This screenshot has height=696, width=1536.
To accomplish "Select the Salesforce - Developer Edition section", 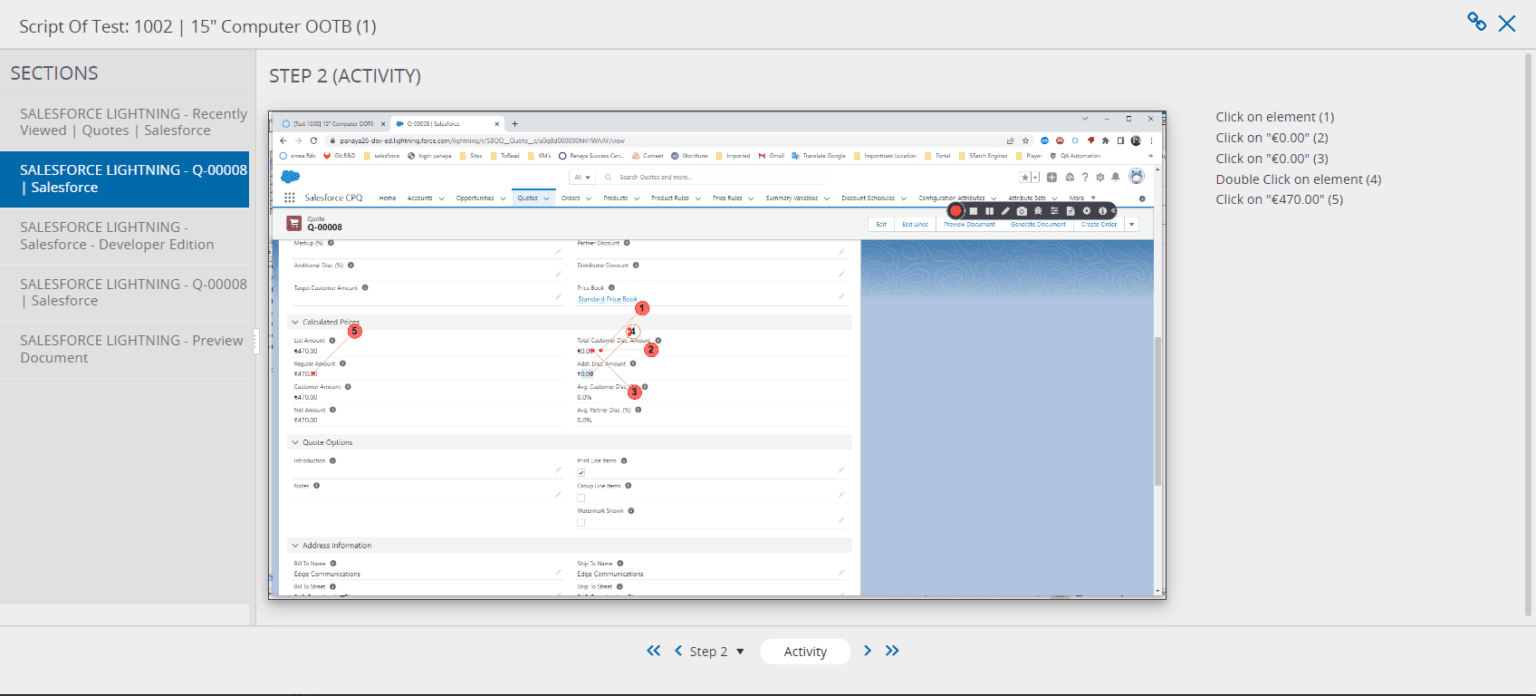I will [125, 236].
